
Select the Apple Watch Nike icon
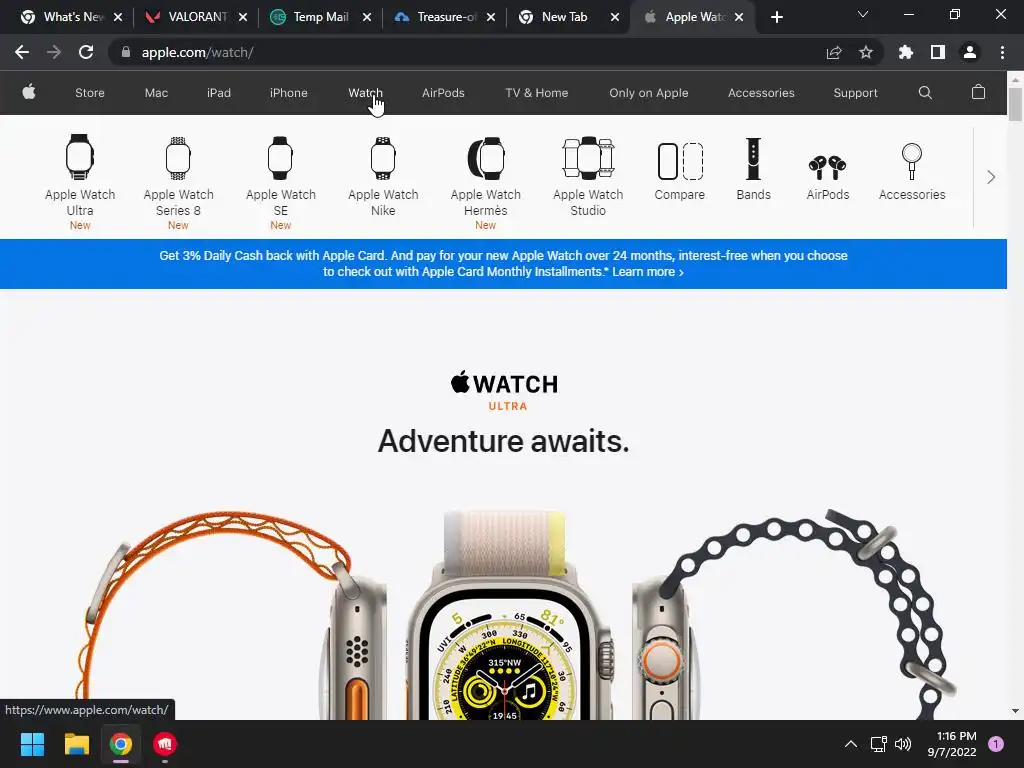(x=383, y=157)
